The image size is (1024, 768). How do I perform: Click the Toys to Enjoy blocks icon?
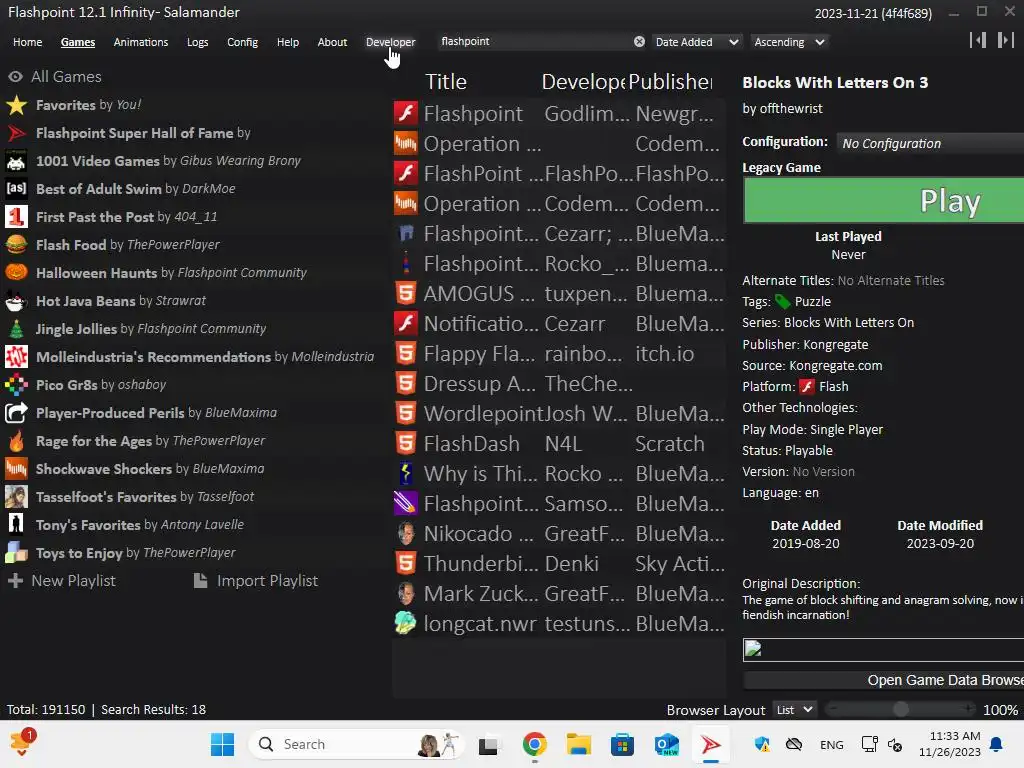[16, 553]
